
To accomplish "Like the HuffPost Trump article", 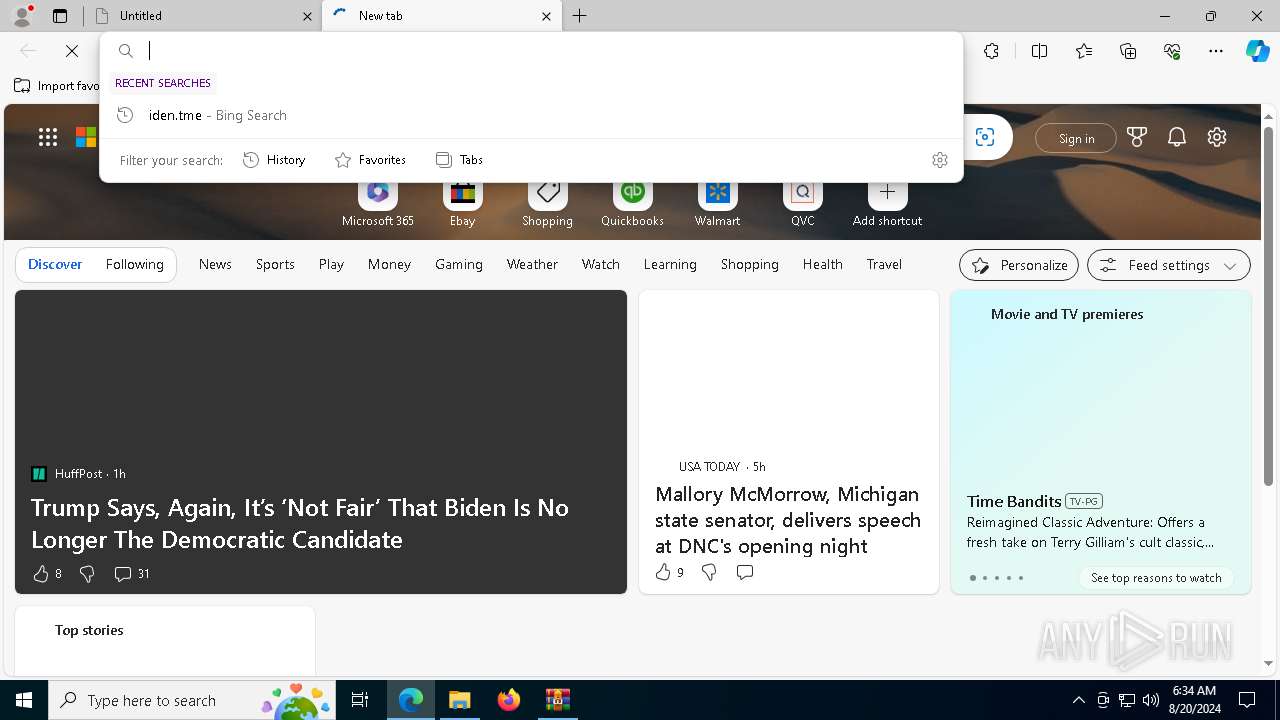I will click(41, 574).
